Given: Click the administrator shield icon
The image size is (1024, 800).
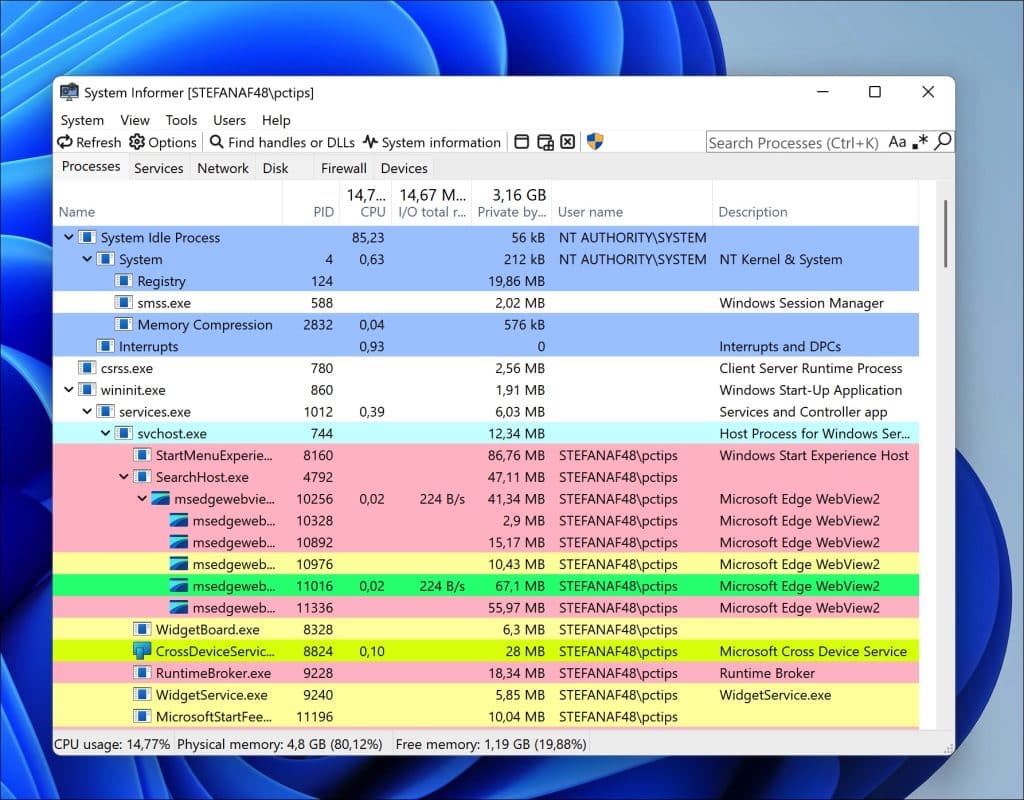Looking at the screenshot, I should [595, 143].
